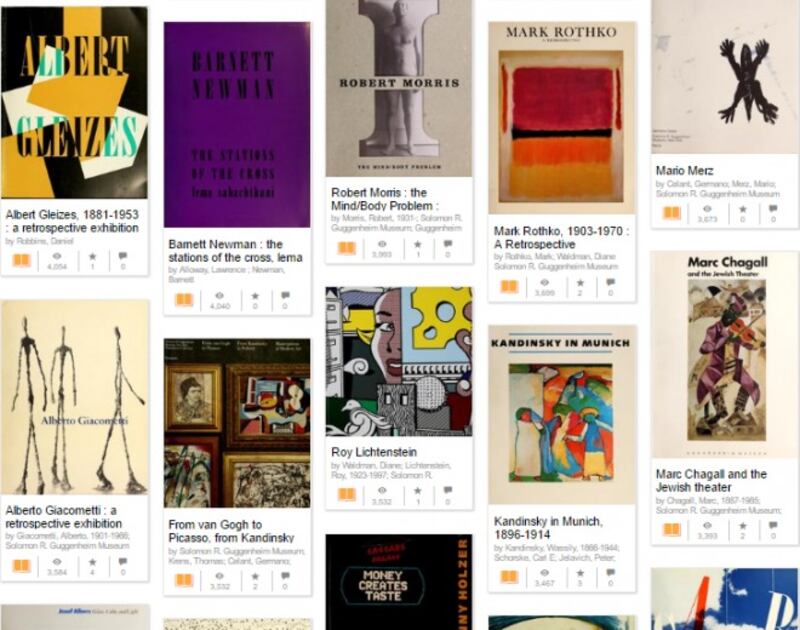Open Mark Rothko, 1903-1970 A Retrospective link
800x630 pixels.
coord(561,237)
